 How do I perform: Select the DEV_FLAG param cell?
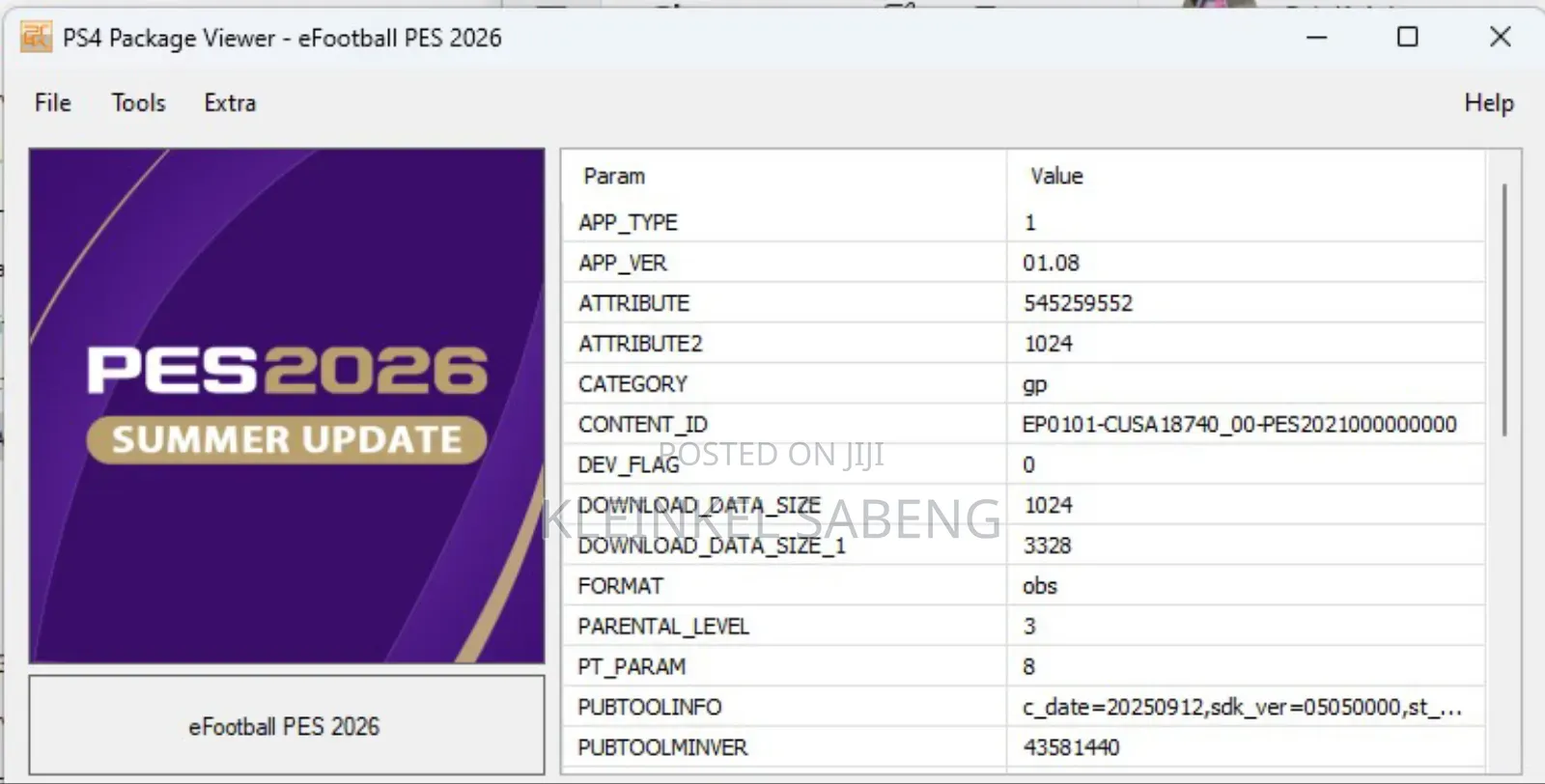tap(784, 464)
